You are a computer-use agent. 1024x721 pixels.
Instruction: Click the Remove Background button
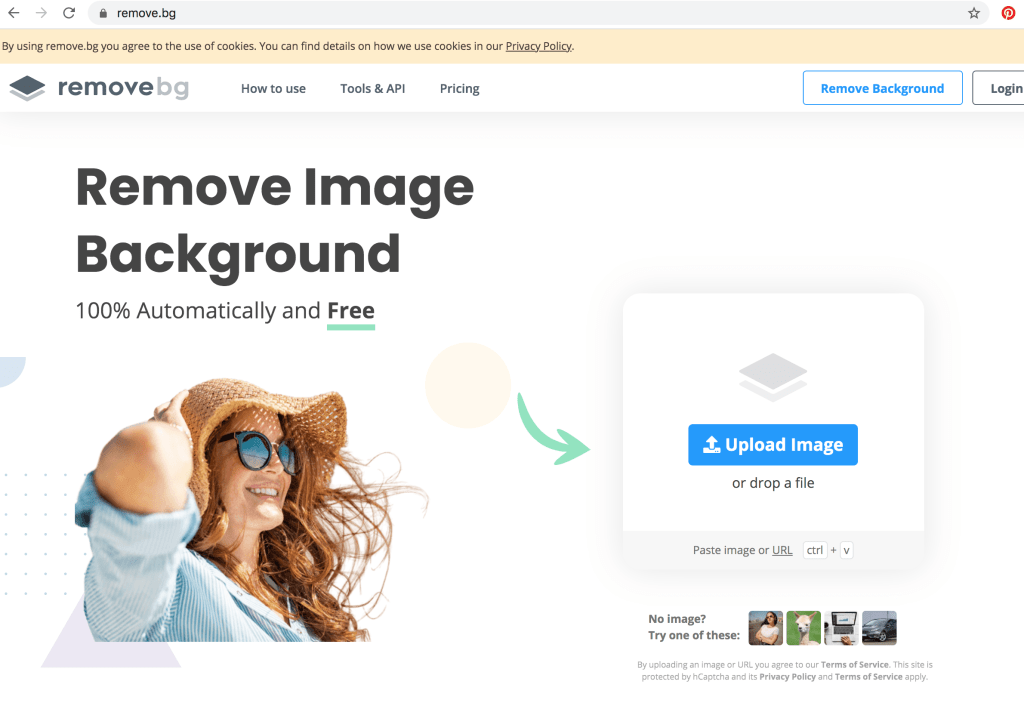(x=882, y=88)
